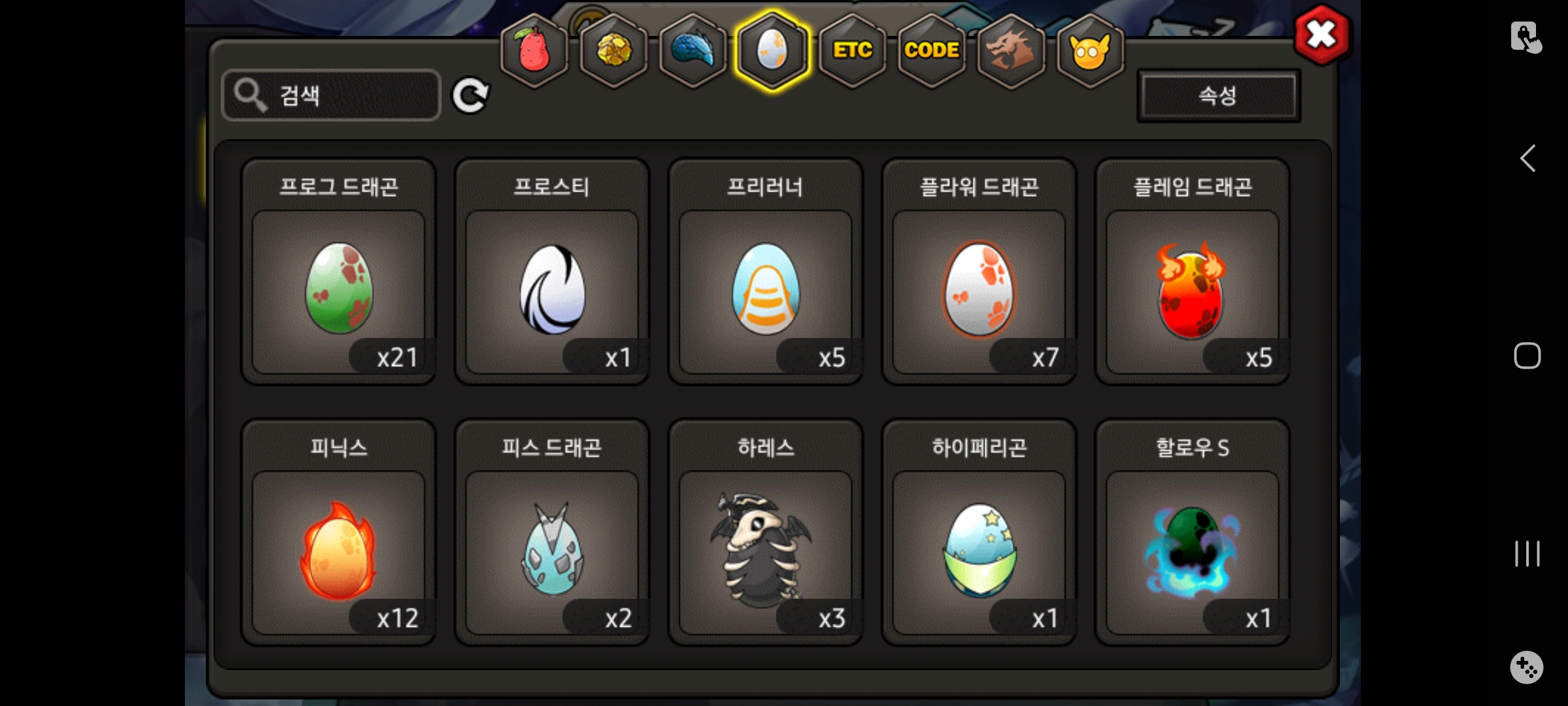Open the brown dragon category tab
1568x706 pixels.
(1011, 50)
